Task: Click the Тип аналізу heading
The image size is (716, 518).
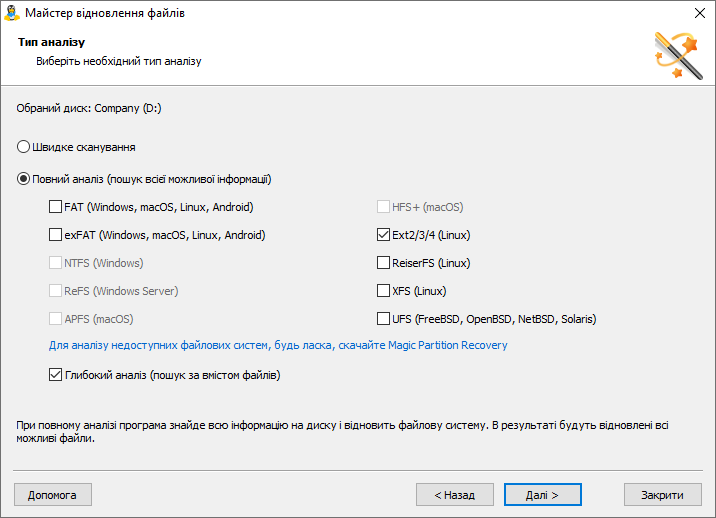Action: click(x=50, y=43)
